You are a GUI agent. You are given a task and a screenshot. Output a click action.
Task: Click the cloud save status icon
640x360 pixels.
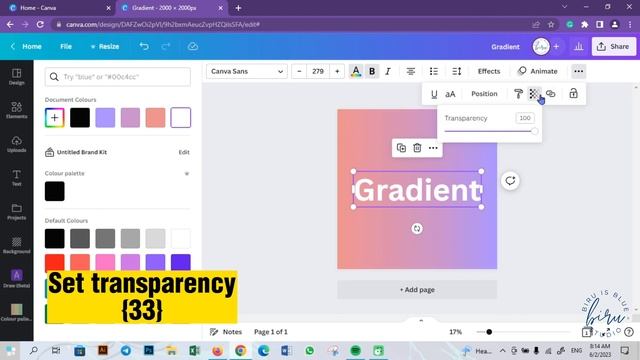193,46
